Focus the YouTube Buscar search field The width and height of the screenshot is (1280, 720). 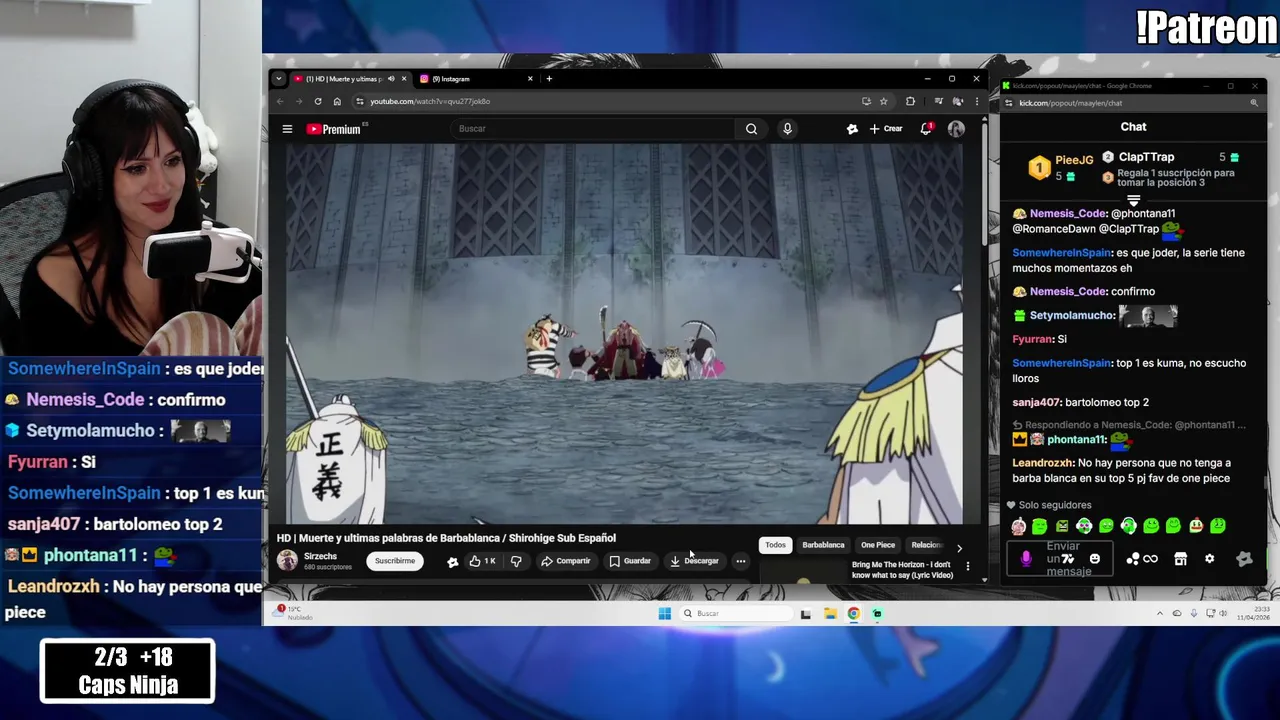click(594, 129)
